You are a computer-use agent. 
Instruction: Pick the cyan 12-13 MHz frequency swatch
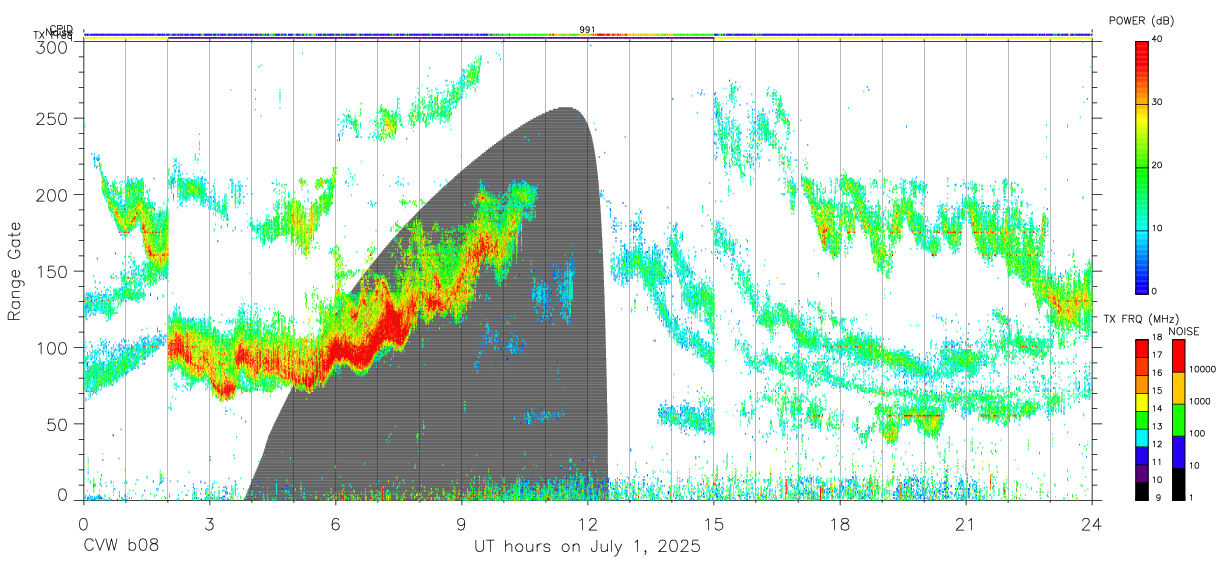1141,438
